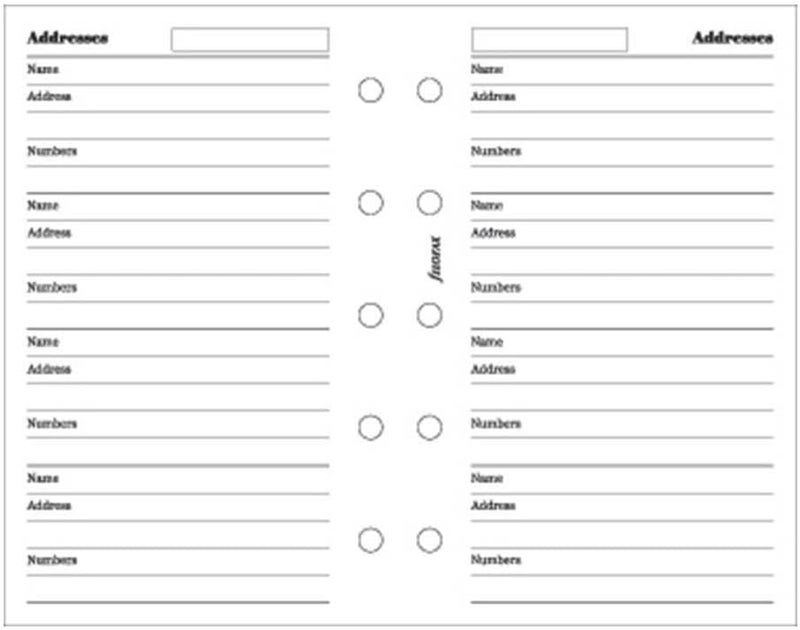Image resolution: width=800 pixels, height=630 pixels.
Task: Click the middle right binder hole circle
Action: [x=430, y=315]
